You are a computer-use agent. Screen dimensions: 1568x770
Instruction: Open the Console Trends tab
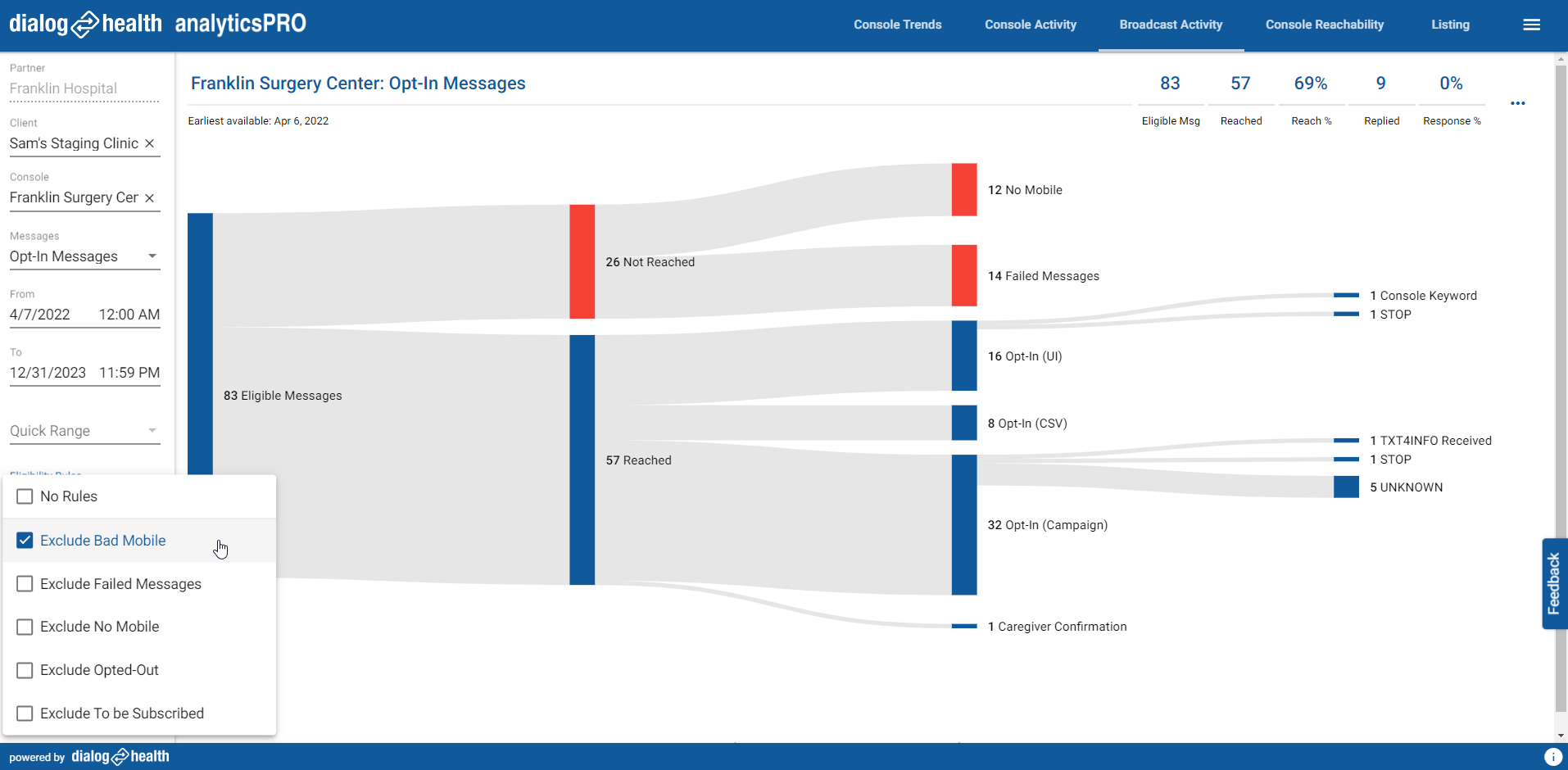tap(897, 25)
